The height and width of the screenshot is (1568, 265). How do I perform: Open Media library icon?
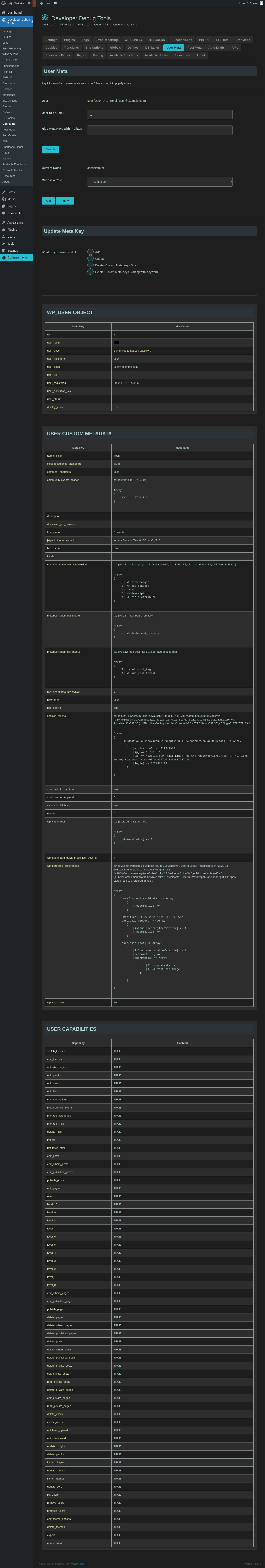point(4,199)
